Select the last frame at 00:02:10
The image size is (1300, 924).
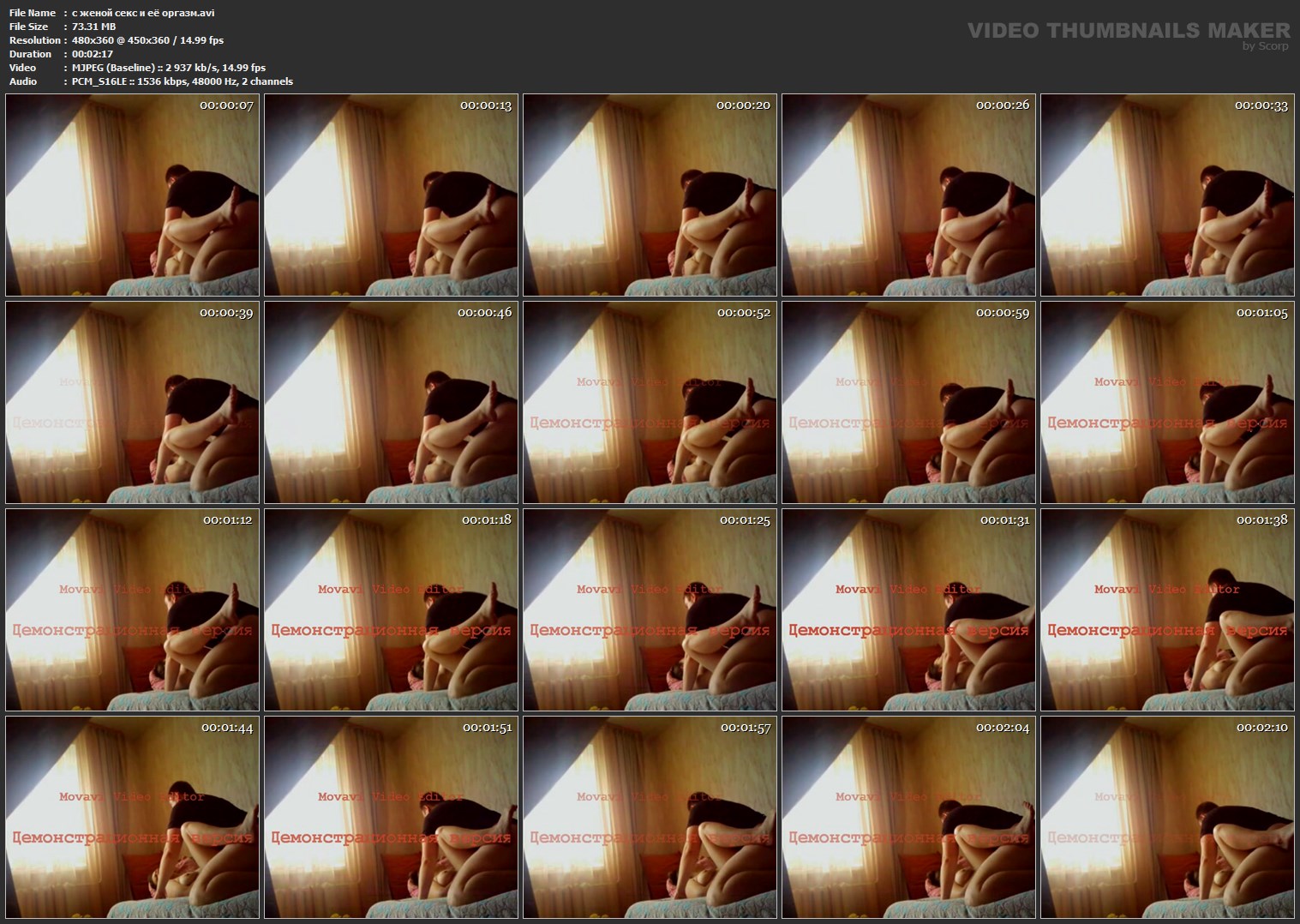[x=1167, y=817]
